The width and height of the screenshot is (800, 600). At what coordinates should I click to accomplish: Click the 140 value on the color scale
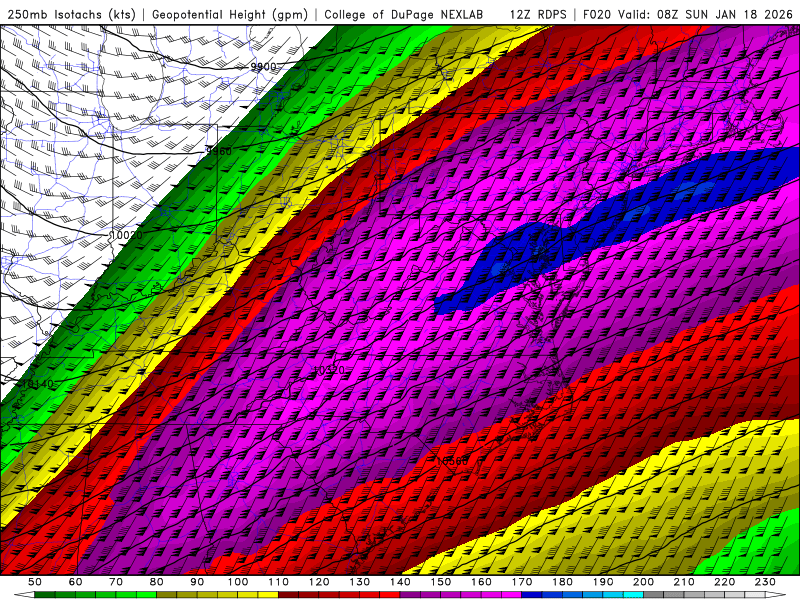400,582
